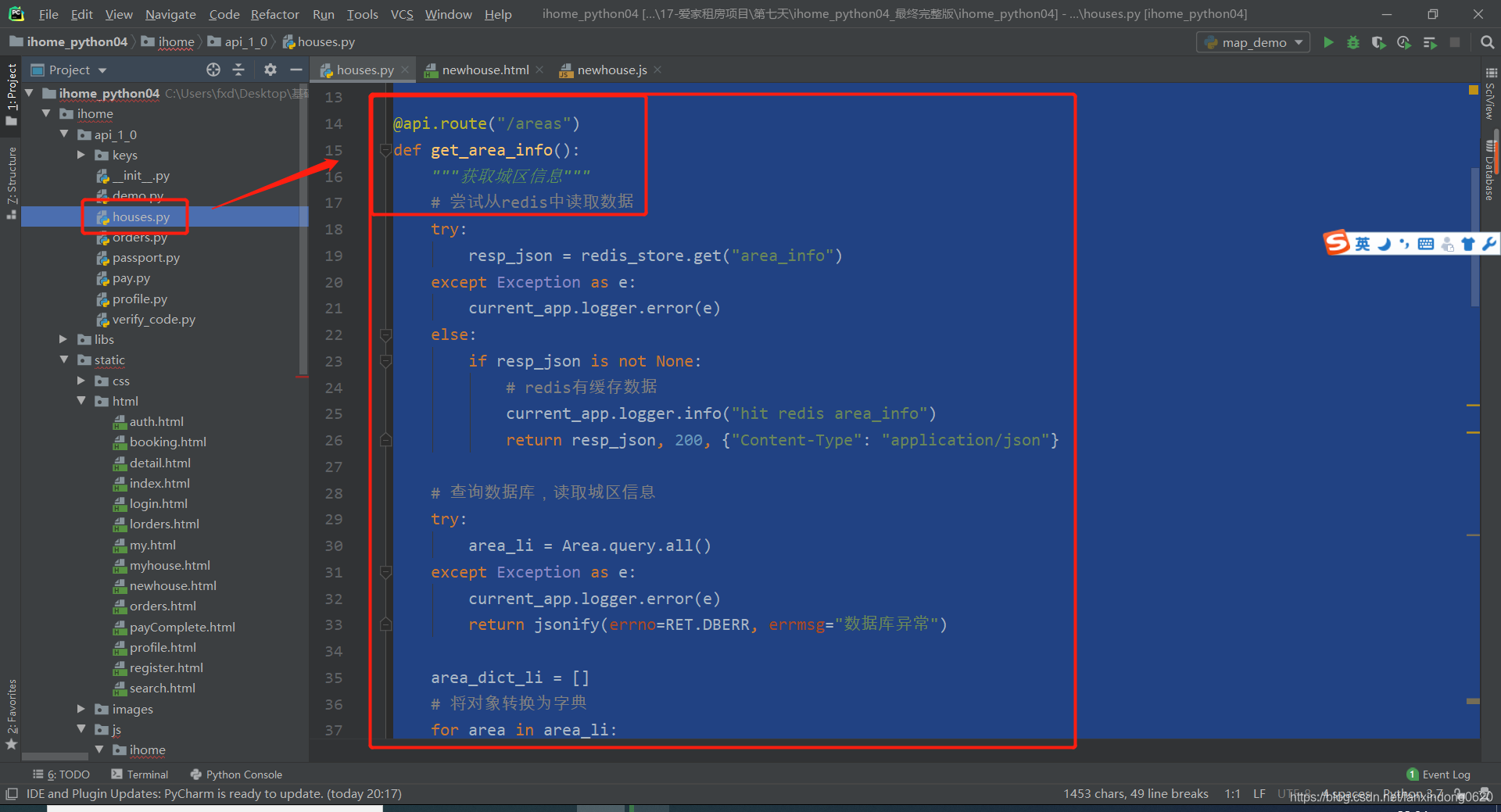This screenshot has width=1501, height=812.
Task: Click the build concurrency toolbar icon
Action: pos(1429,42)
